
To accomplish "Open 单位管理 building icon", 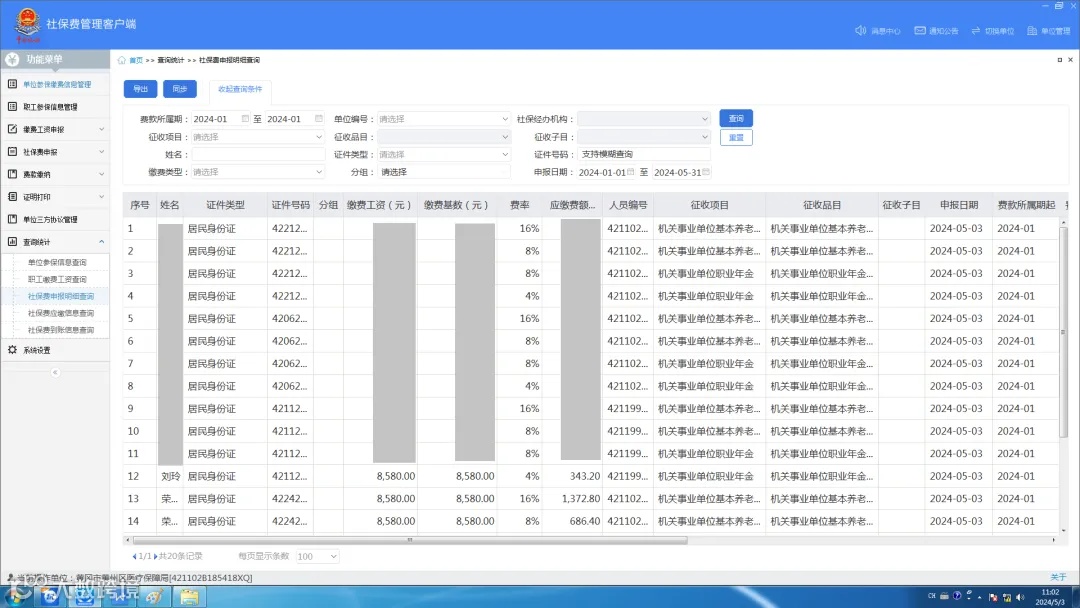I will point(1032,30).
